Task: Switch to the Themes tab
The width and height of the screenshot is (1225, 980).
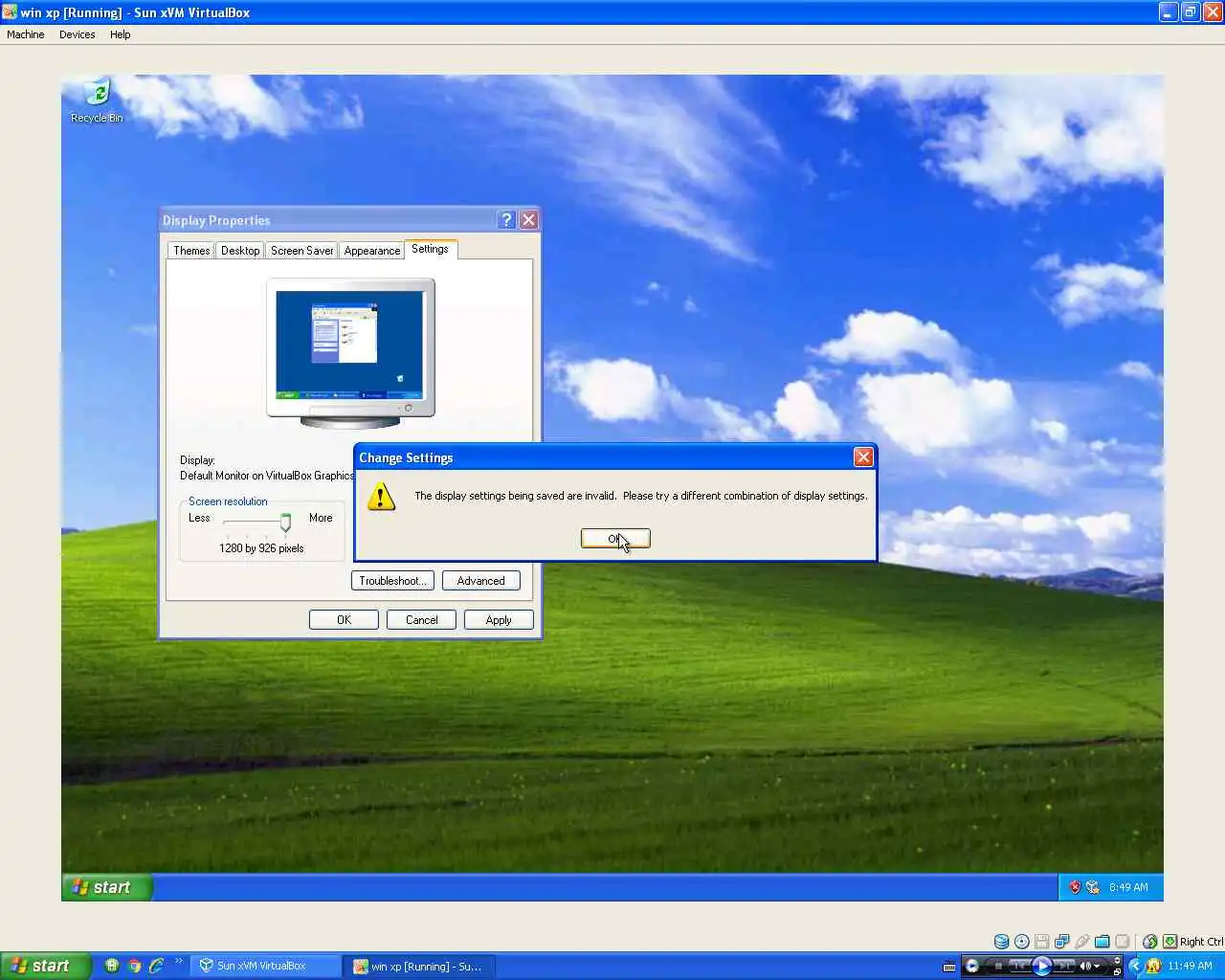Action: (191, 251)
